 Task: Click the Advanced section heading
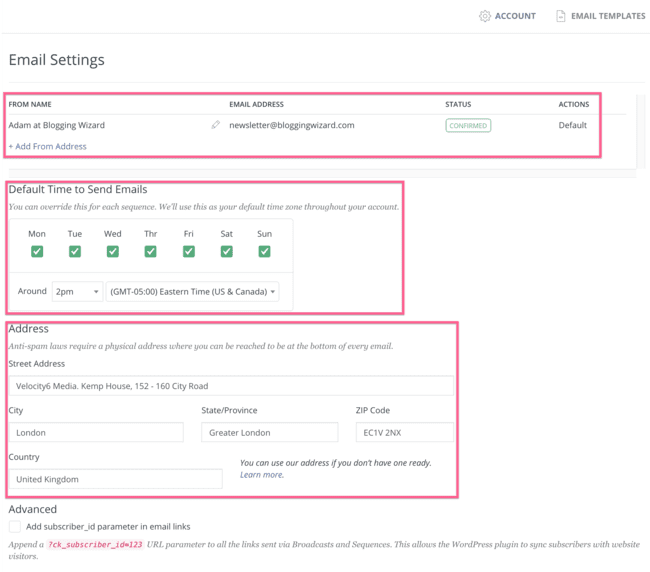coord(33,509)
